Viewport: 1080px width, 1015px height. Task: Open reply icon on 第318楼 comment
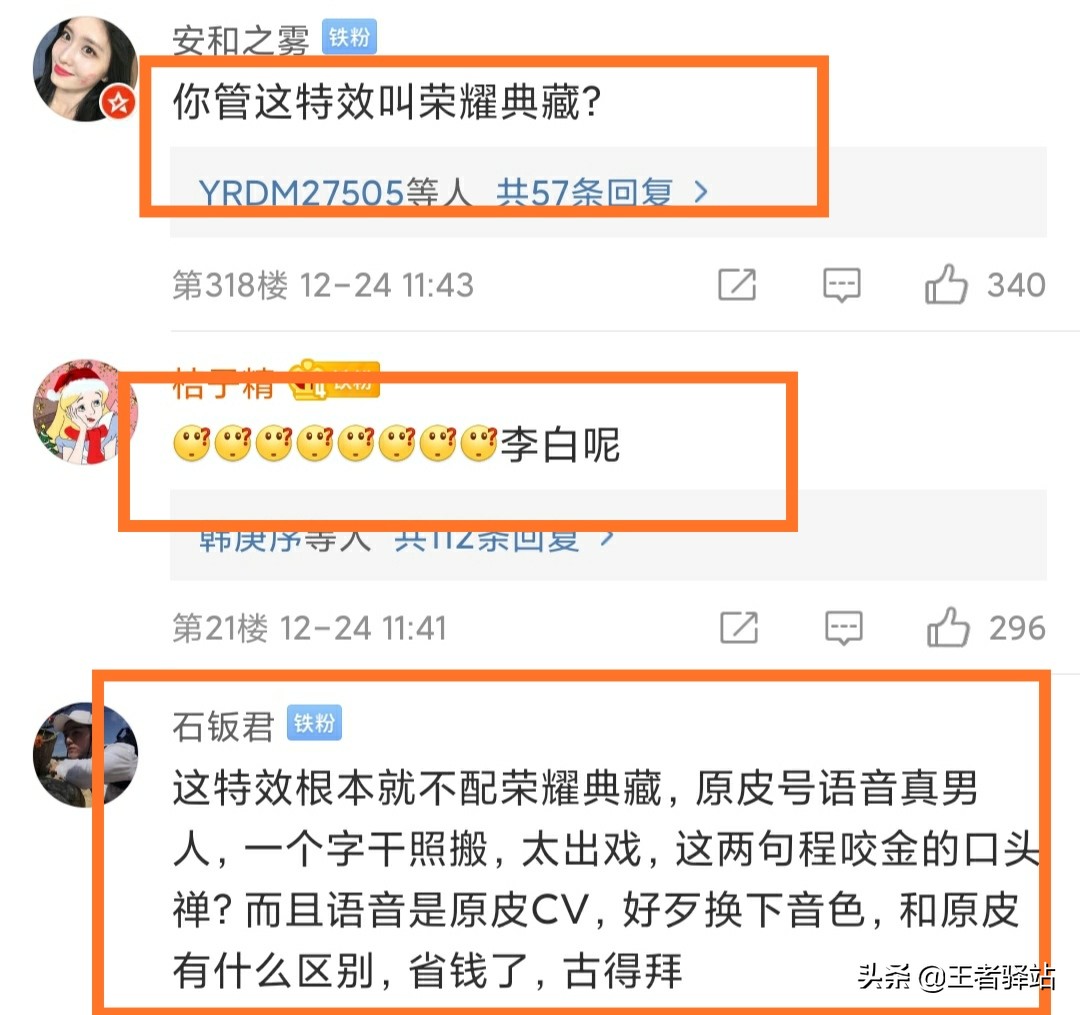pyautogui.click(x=842, y=284)
